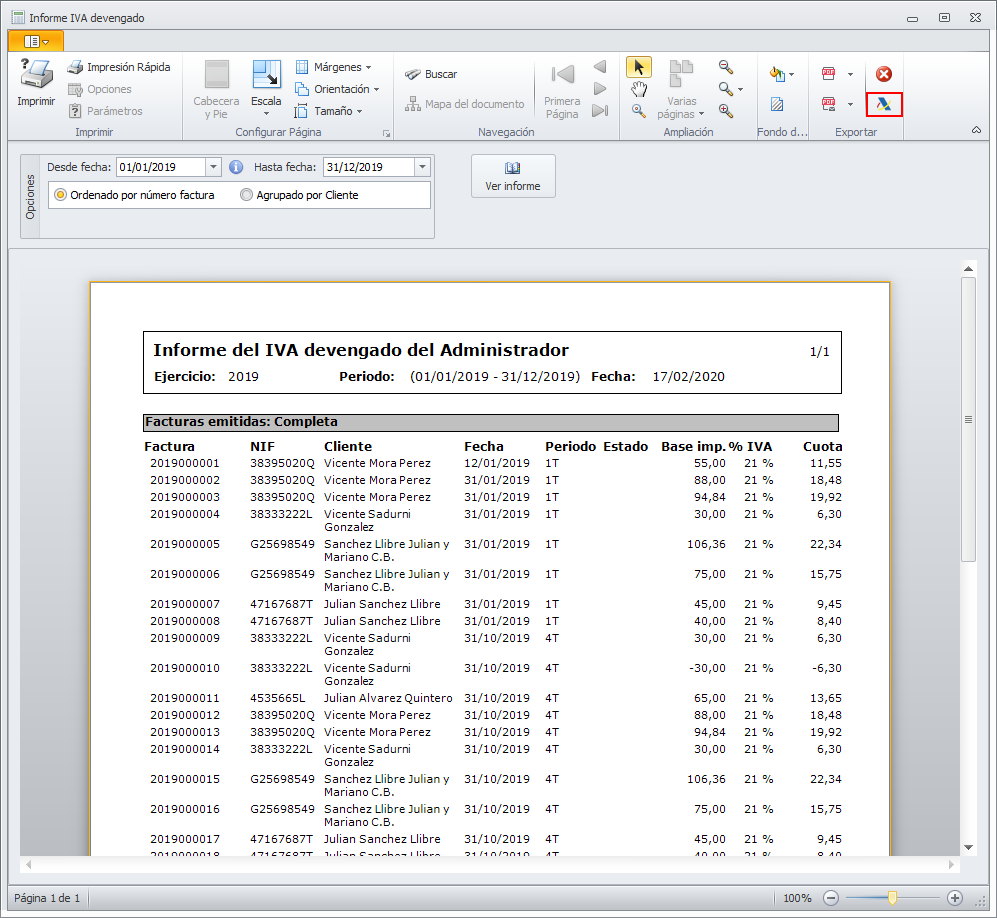Select Ordenado por número factura option
The height and width of the screenshot is (918, 997).
61,195
